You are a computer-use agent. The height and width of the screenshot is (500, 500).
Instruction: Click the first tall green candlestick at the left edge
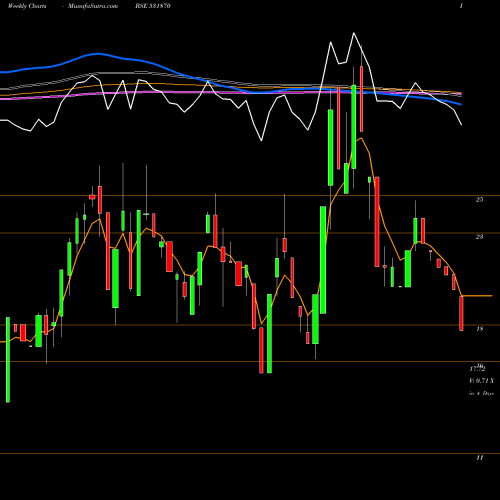pos(8,360)
